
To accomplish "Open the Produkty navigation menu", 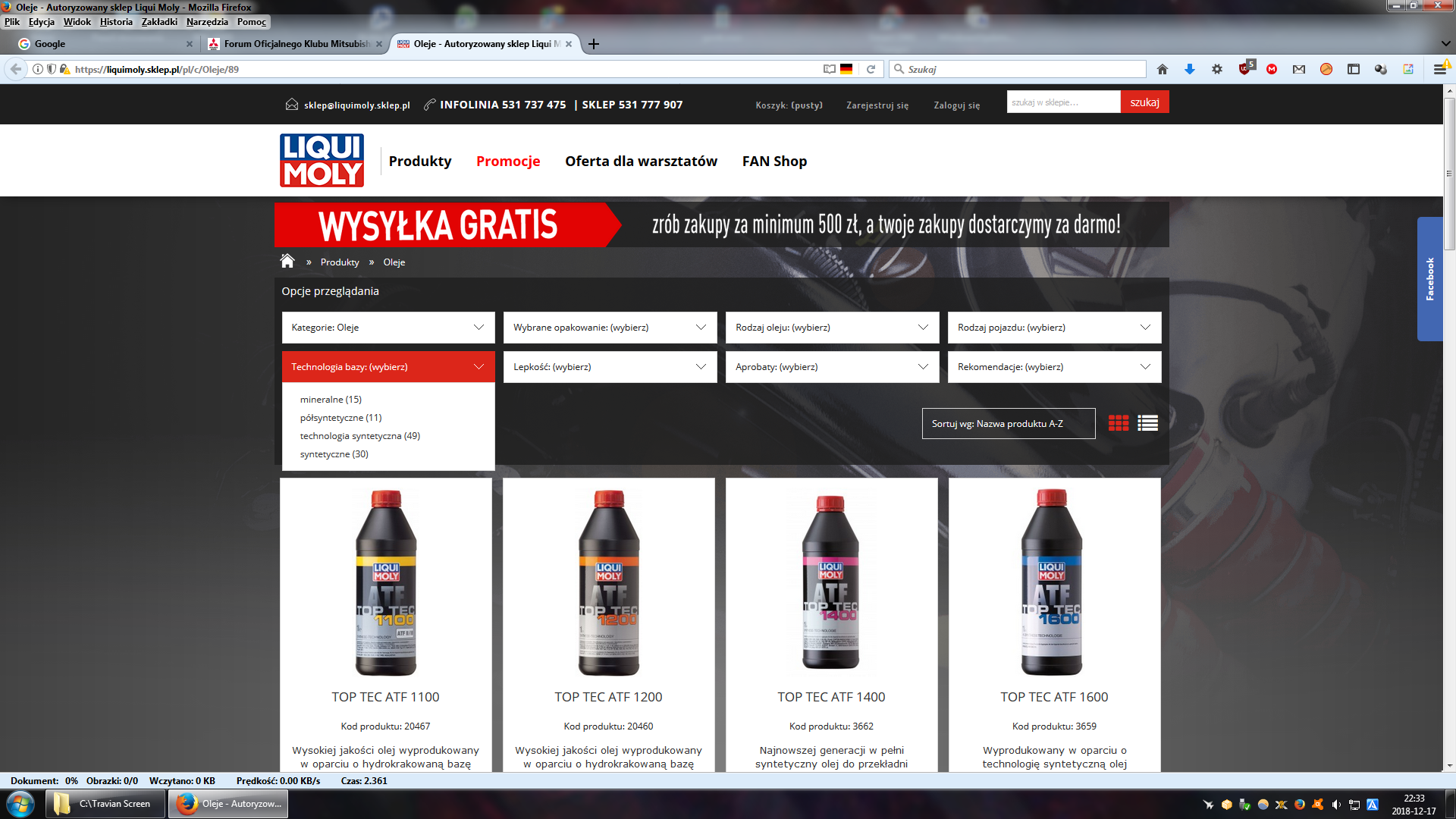I will 420,161.
